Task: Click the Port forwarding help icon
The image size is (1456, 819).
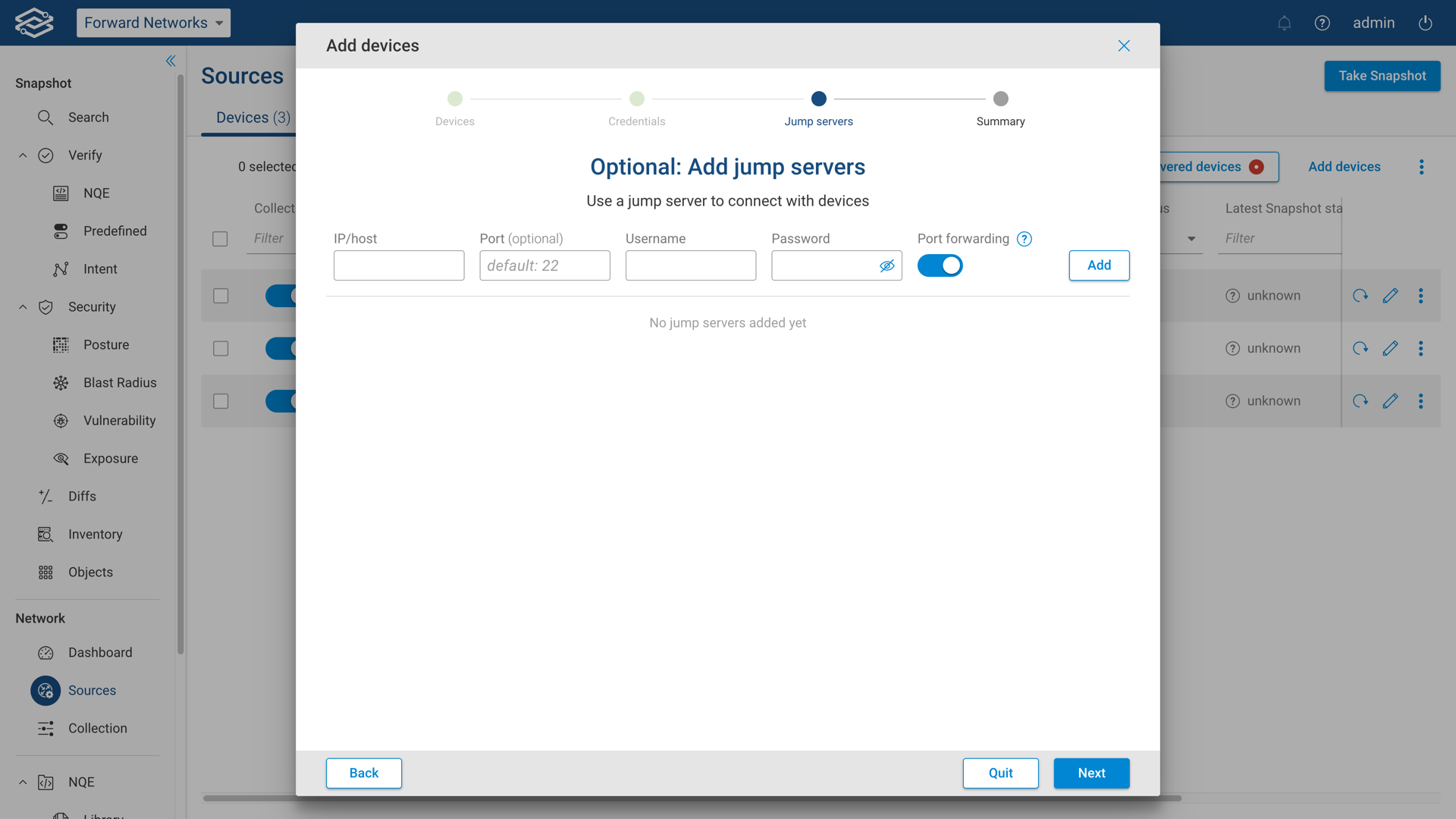Action: coord(1024,239)
